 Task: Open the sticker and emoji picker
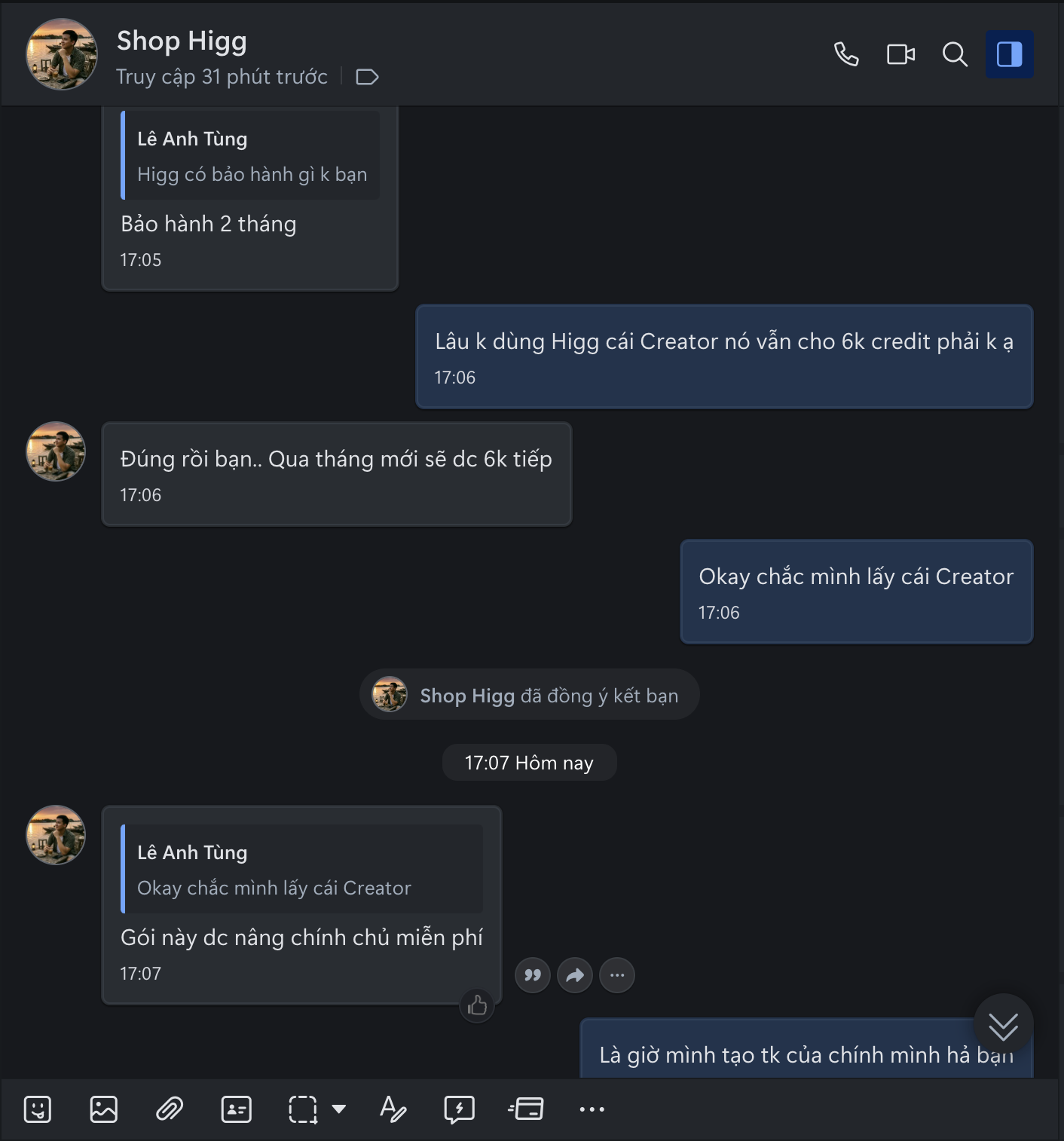pos(38,1109)
